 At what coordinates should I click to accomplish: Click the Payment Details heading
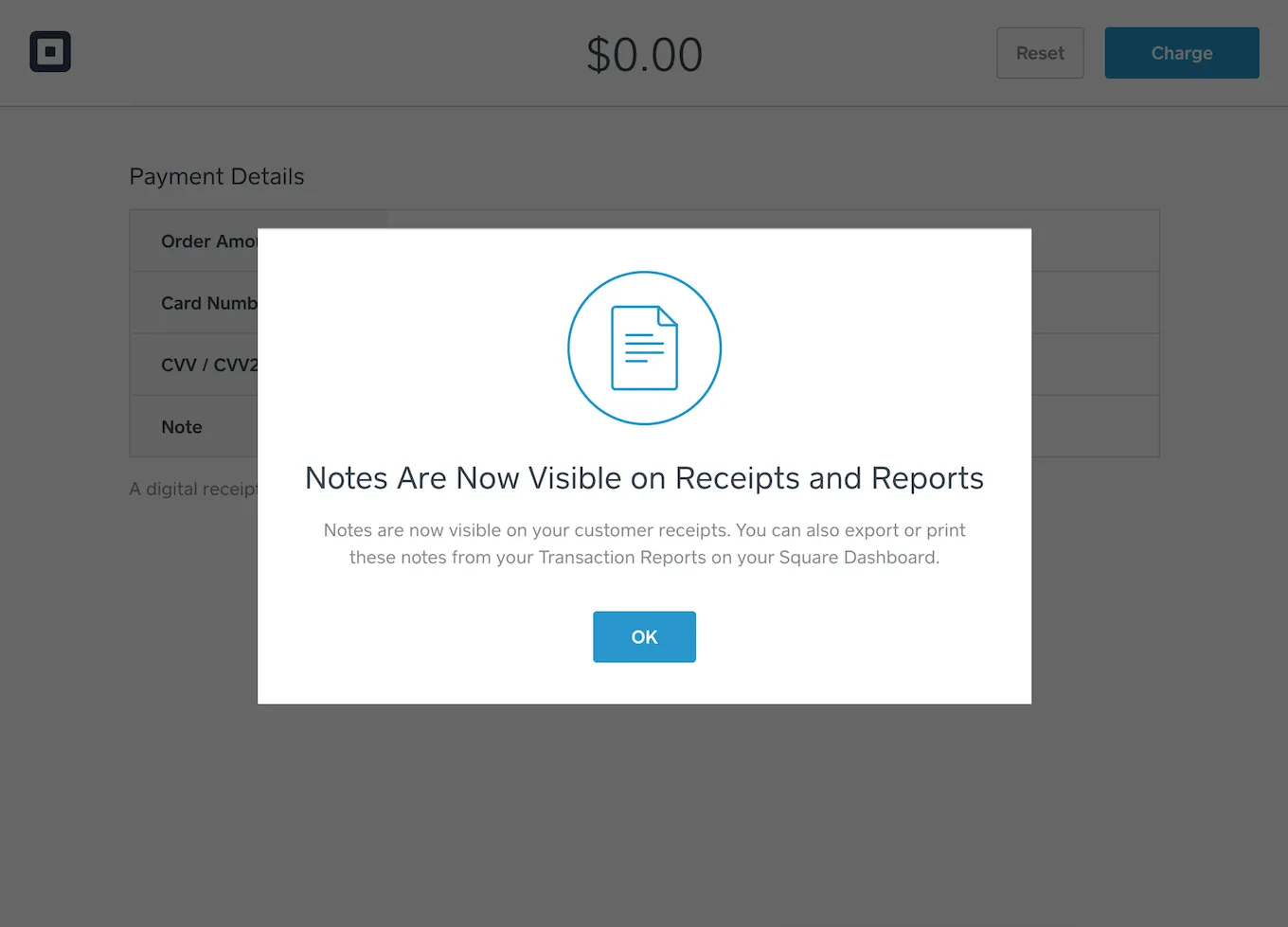[x=217, y=176]
